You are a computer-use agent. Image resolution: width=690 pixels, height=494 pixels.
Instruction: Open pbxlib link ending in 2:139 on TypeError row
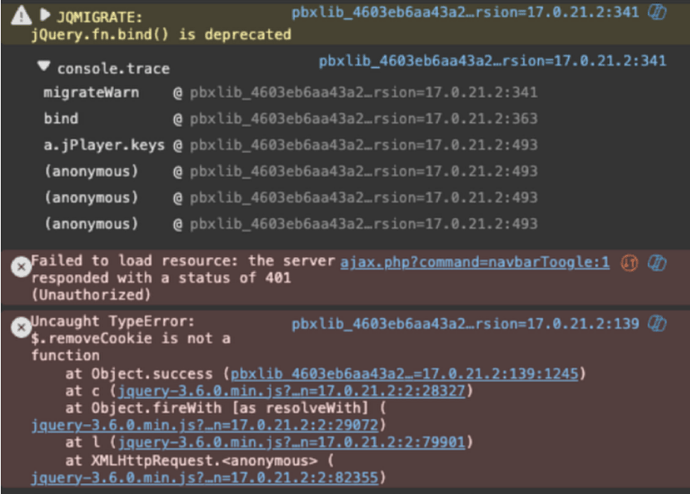pos(465,325)
